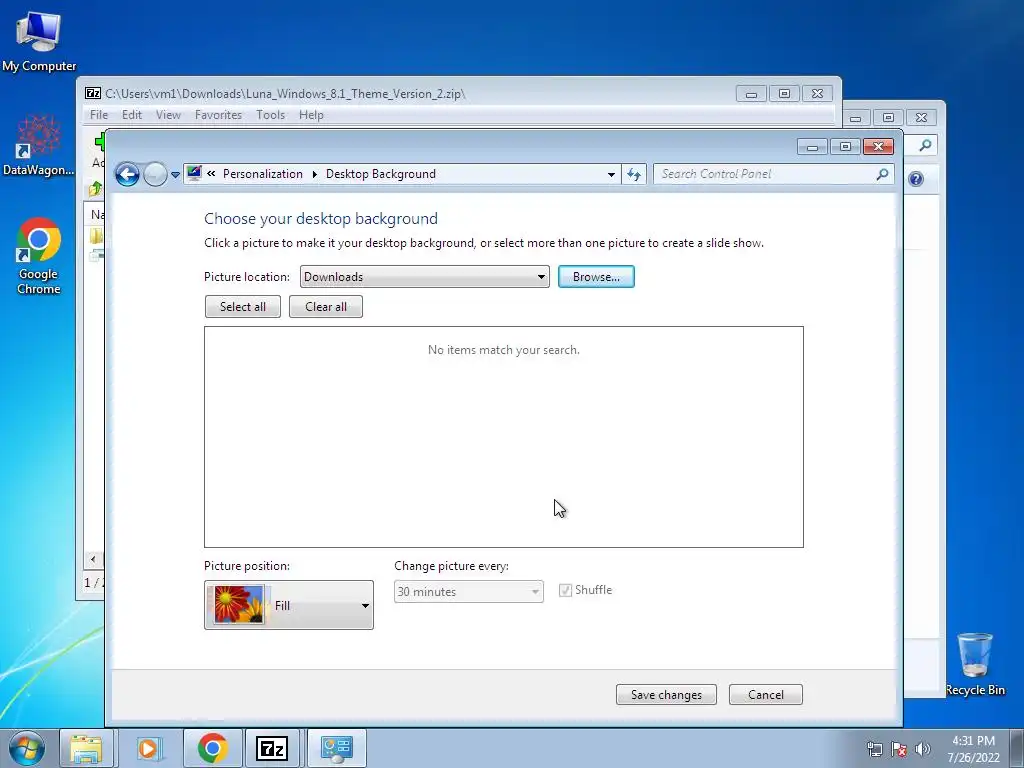Select the DataWagon desktop shortcut

click(x=39, y=146)
